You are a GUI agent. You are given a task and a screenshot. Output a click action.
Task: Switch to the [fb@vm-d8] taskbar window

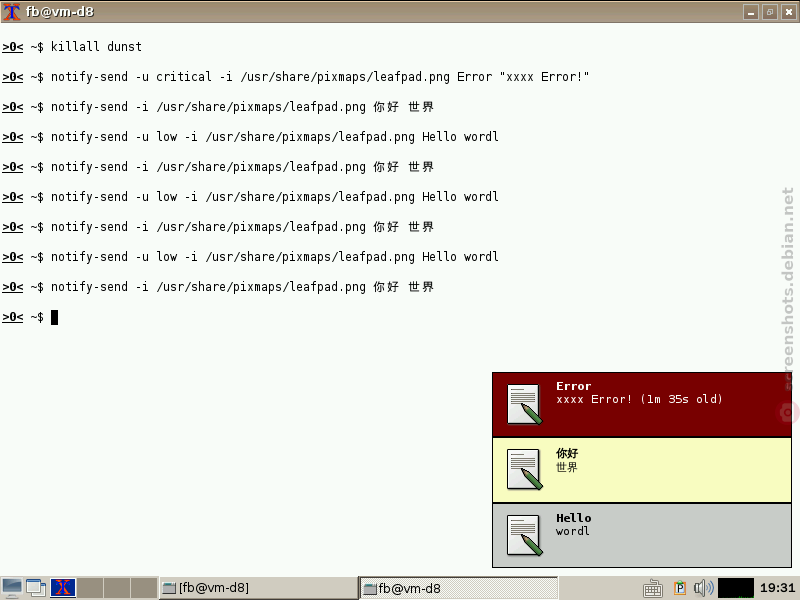[x=258, y=588]
